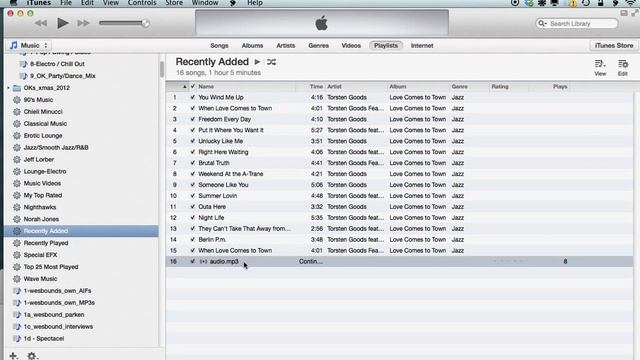
Task: Select the Jeff Lorber gear icon
Action: tap(17, 160)
